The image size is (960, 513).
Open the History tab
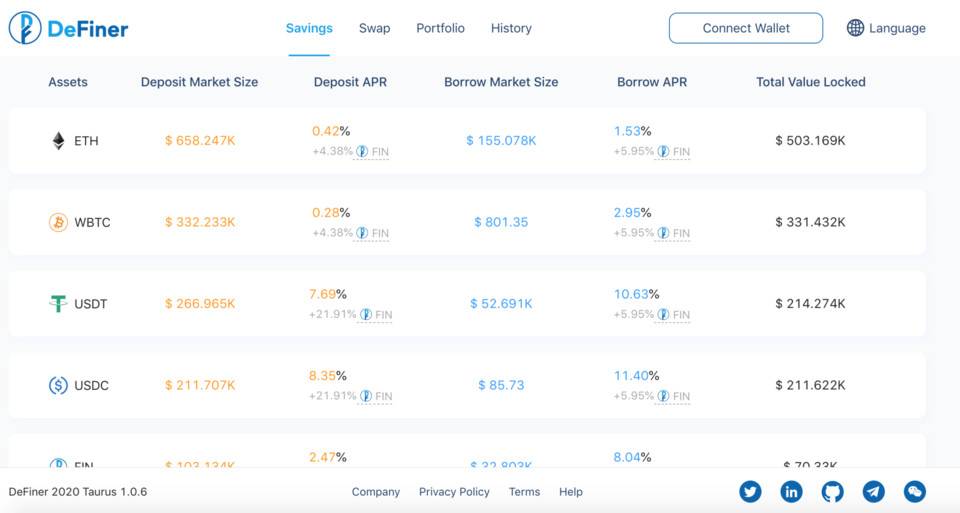pyautogui.click(x=511, y=28)
